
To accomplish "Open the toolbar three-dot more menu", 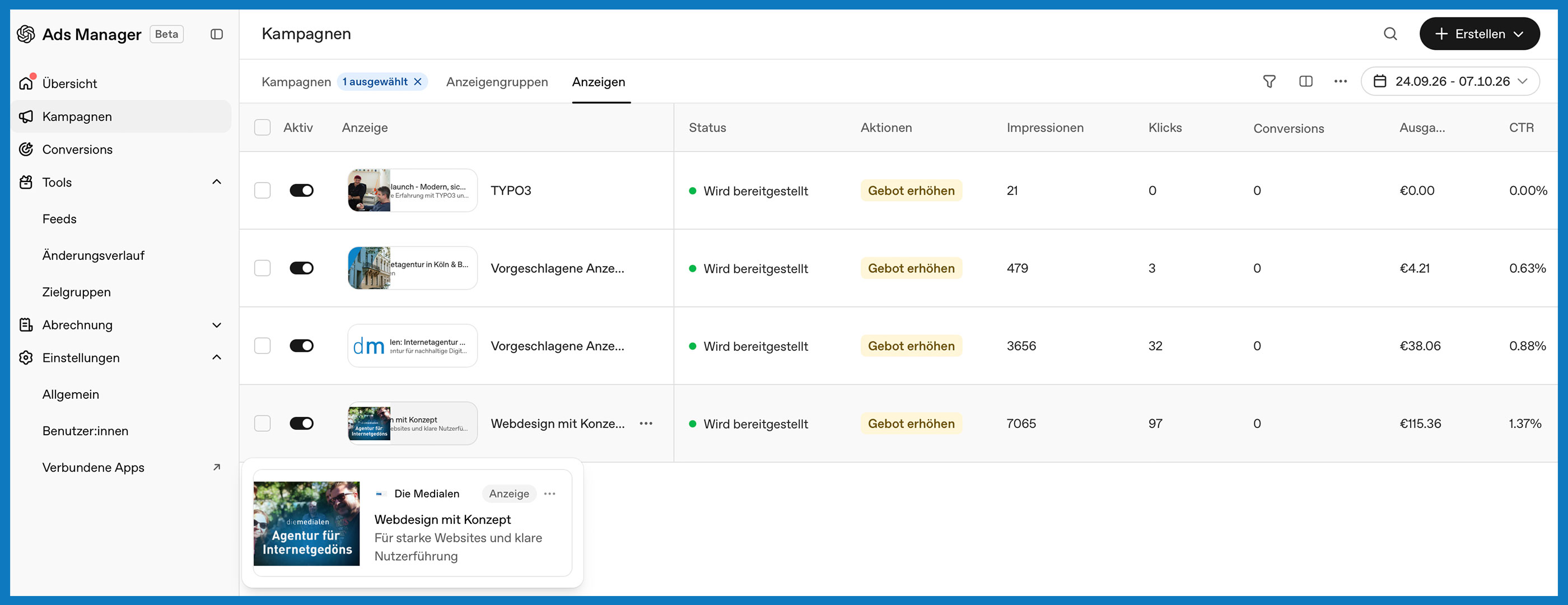I will point(1340,82).
